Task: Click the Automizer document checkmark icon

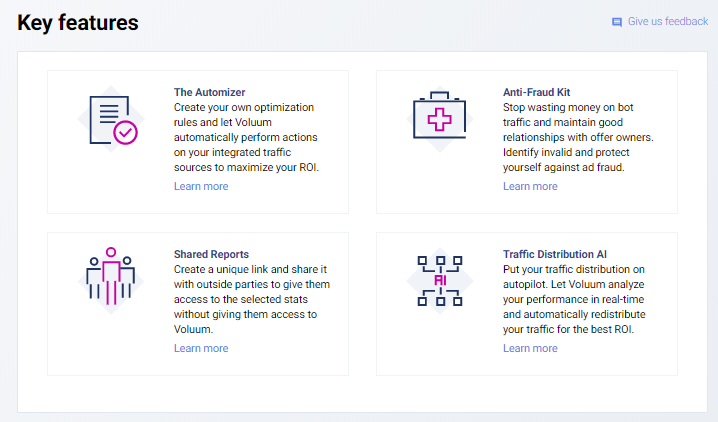Action: pos(111,120)
